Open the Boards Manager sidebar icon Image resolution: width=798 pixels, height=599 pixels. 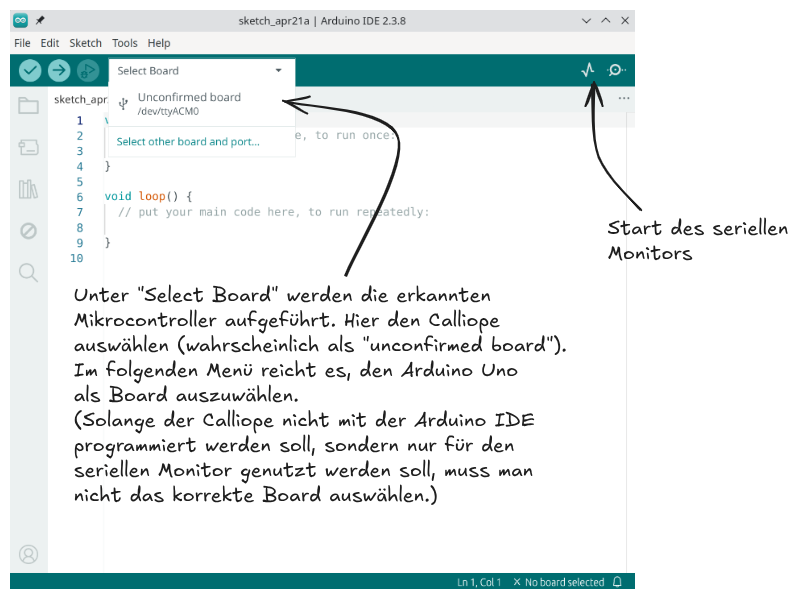point(28,148)
